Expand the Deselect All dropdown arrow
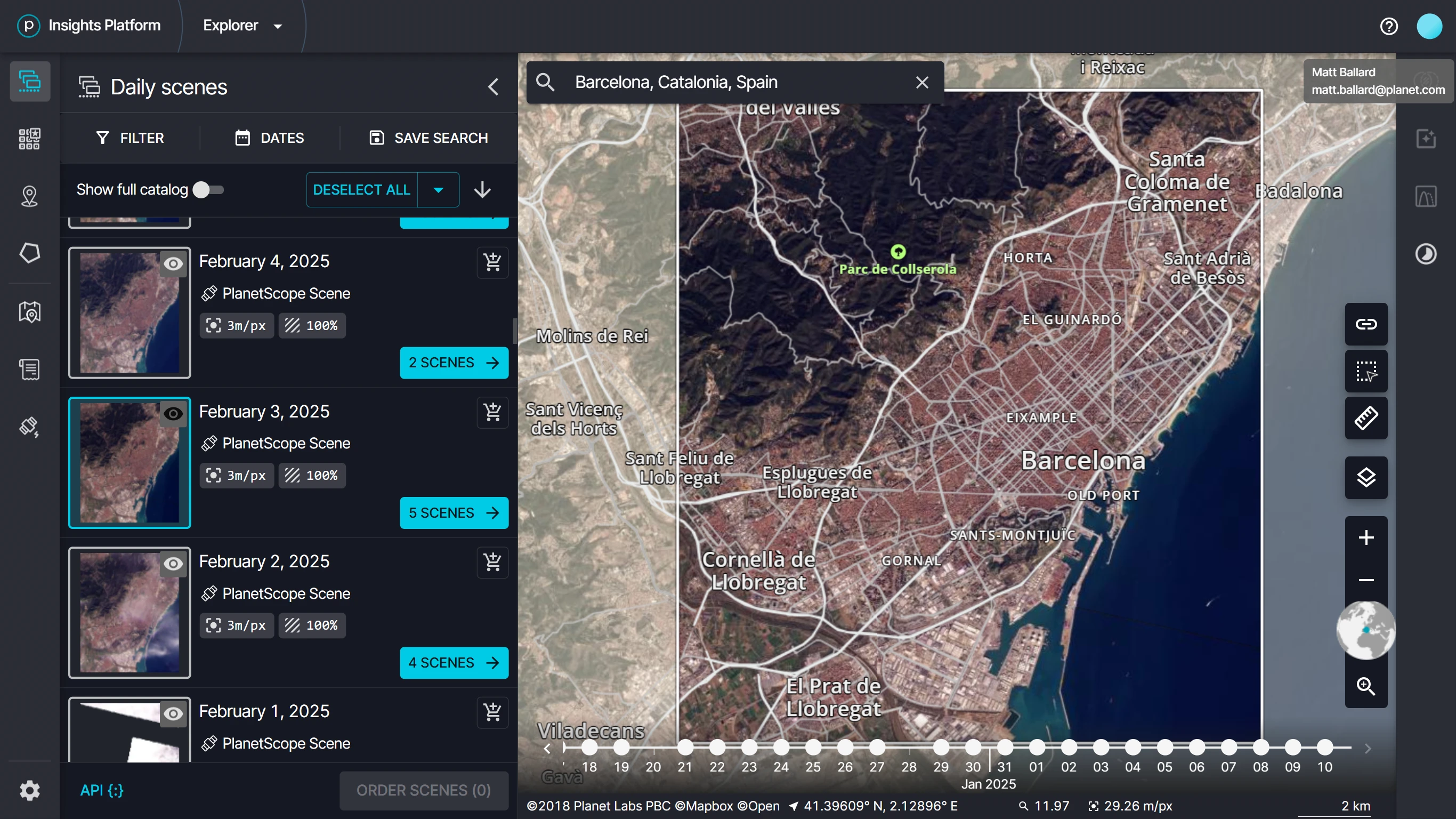The image size is (1456, 819). click(438, 189)
